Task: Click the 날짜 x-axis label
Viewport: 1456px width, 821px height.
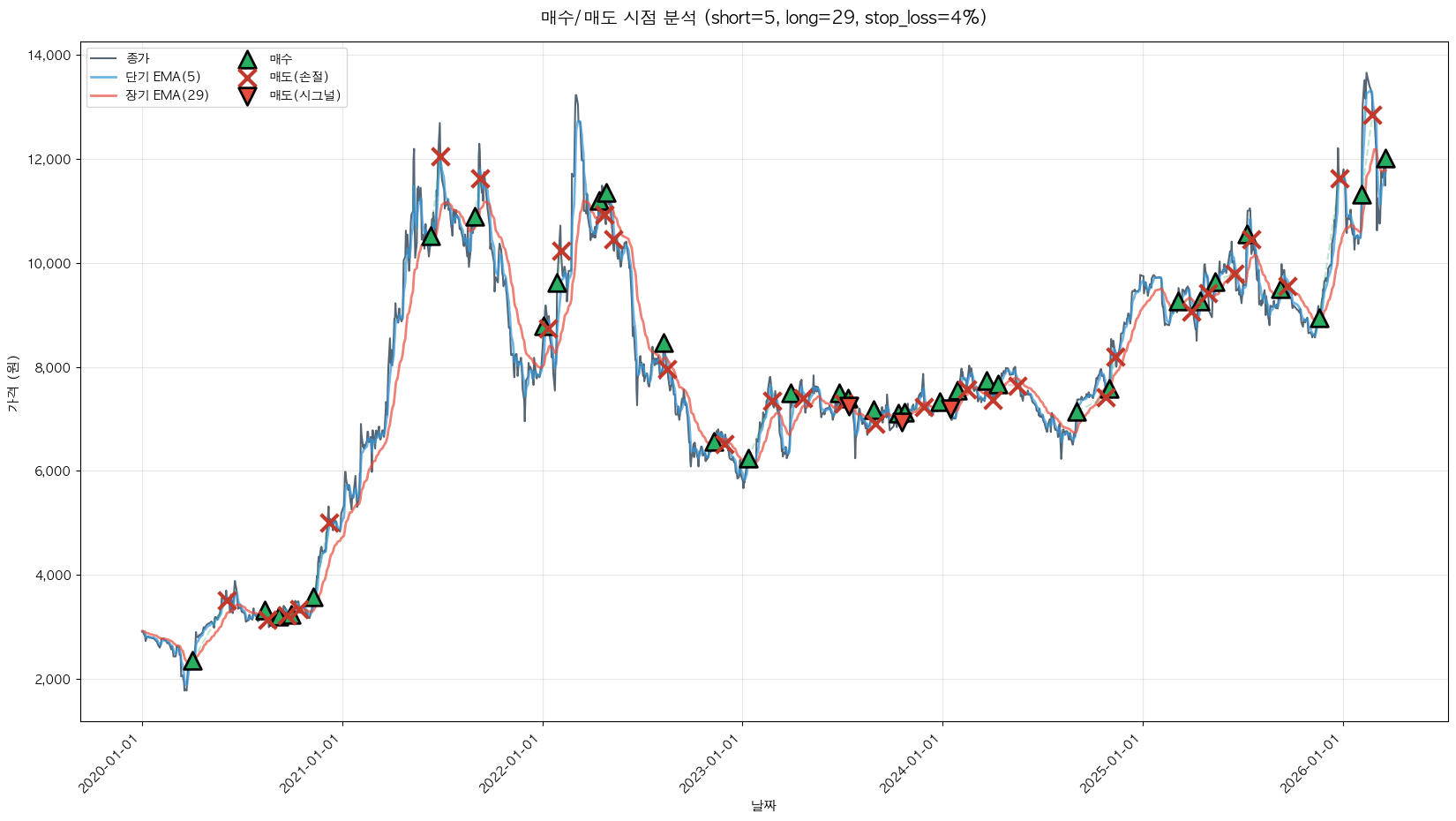Action: (763, 805)
